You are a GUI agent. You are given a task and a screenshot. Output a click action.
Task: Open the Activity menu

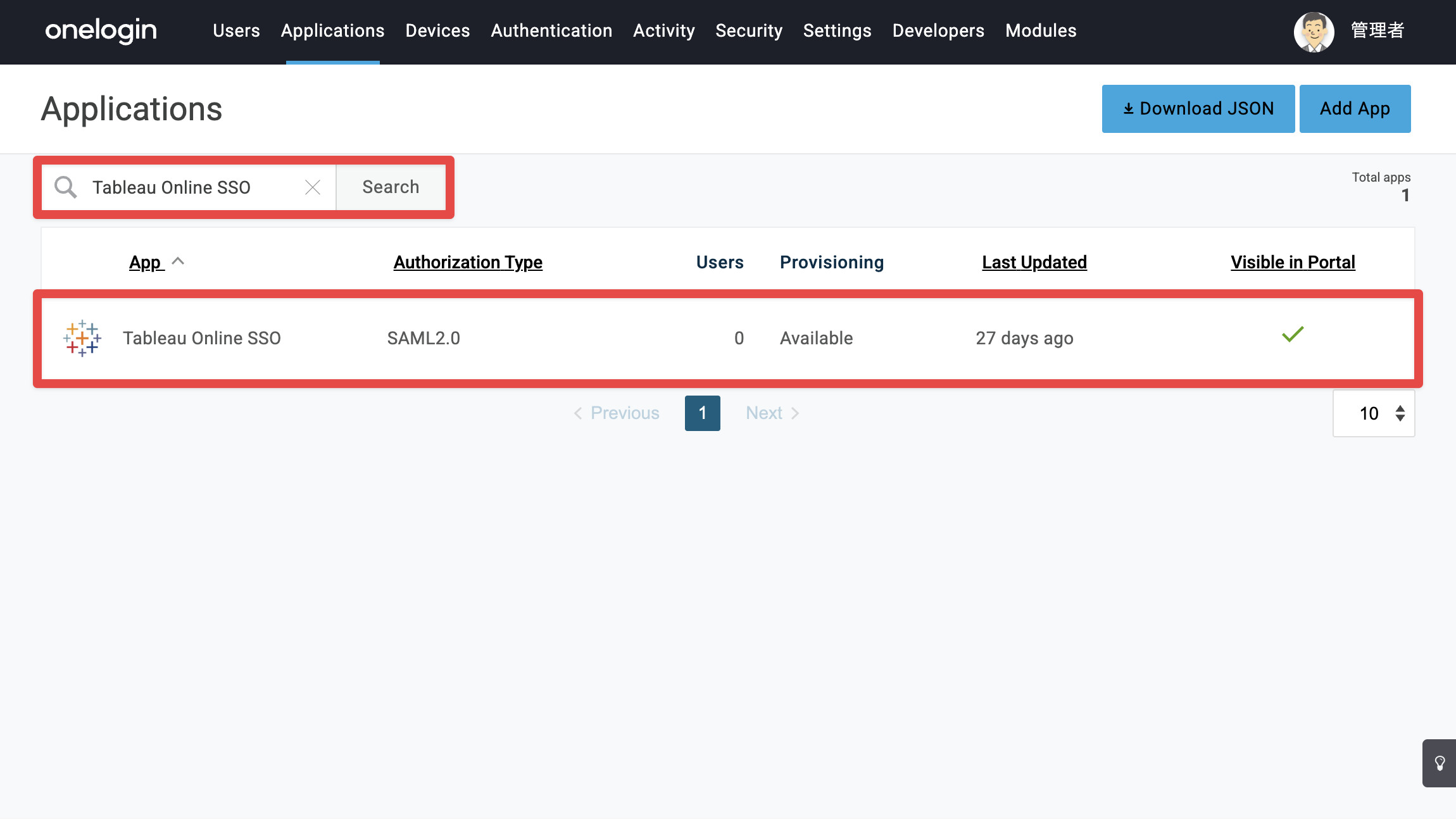[x=664, y=30]
